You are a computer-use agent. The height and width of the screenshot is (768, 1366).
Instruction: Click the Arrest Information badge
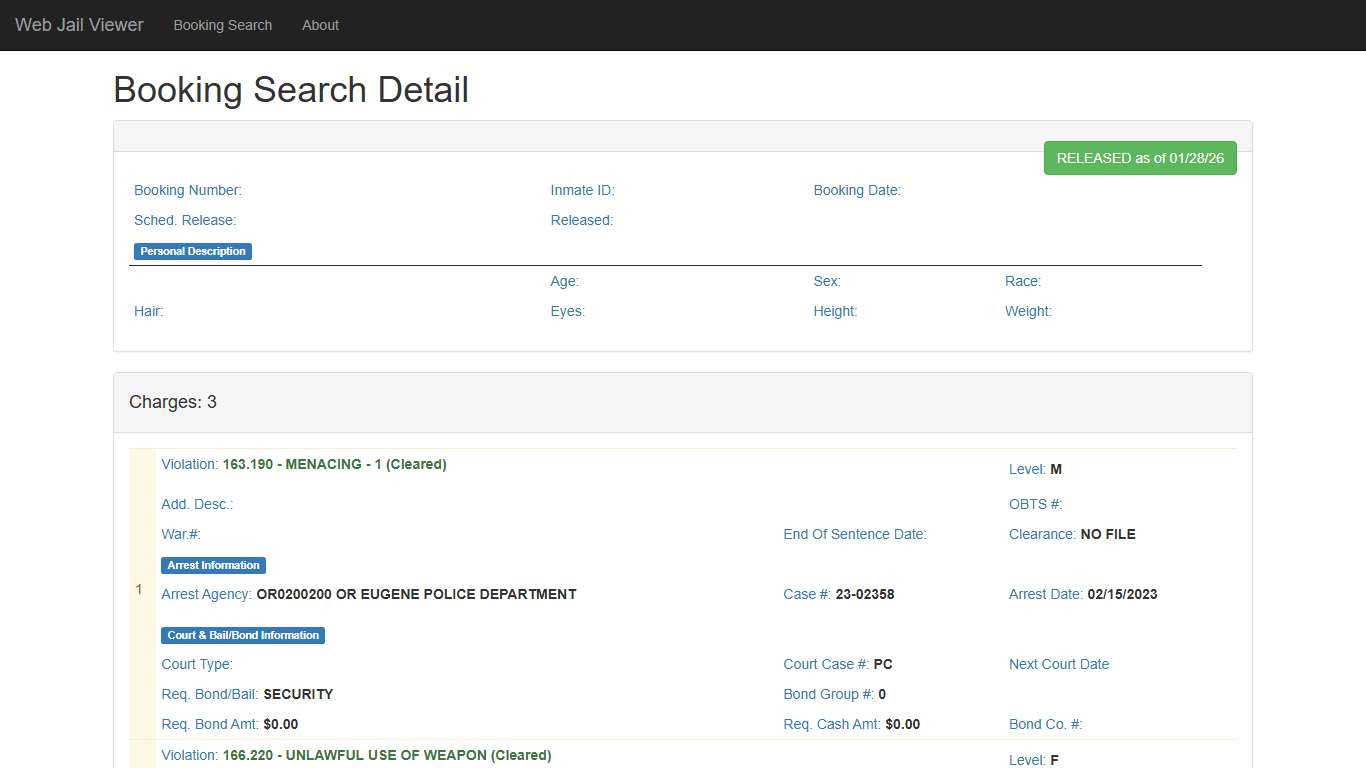213,565
